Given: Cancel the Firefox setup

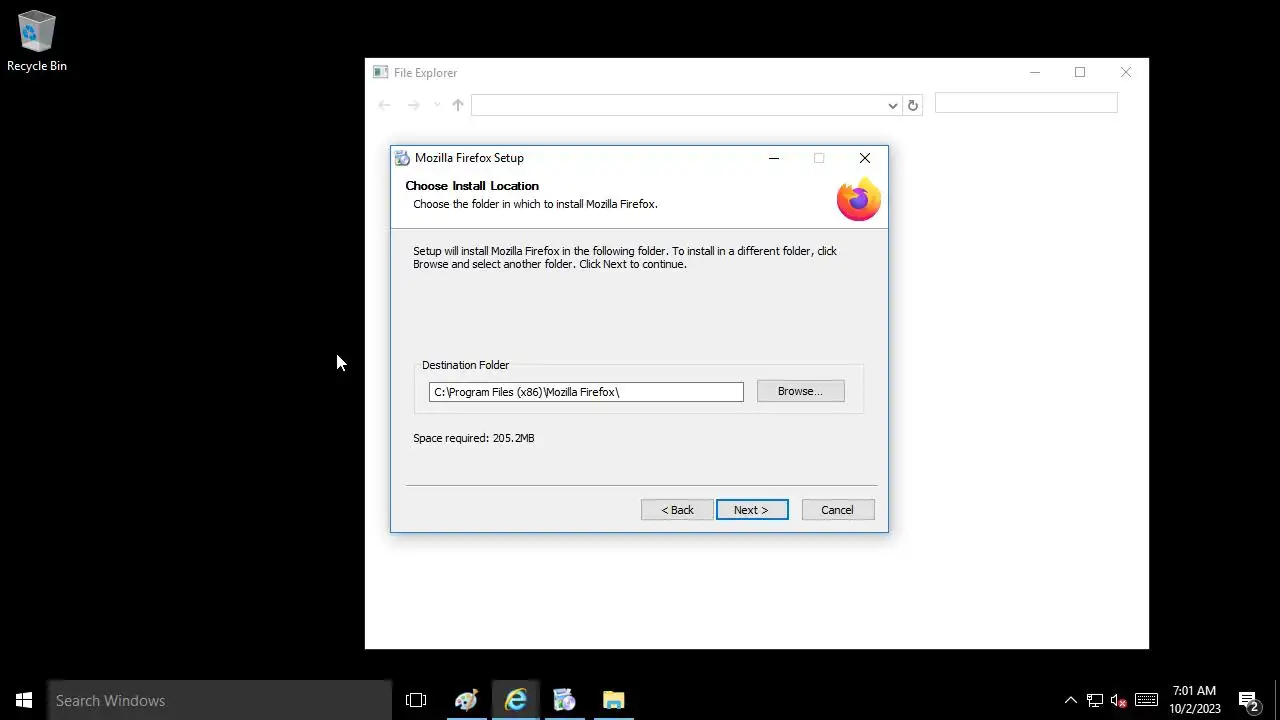Looking at the screenshot, I should (x=837, y=510).
